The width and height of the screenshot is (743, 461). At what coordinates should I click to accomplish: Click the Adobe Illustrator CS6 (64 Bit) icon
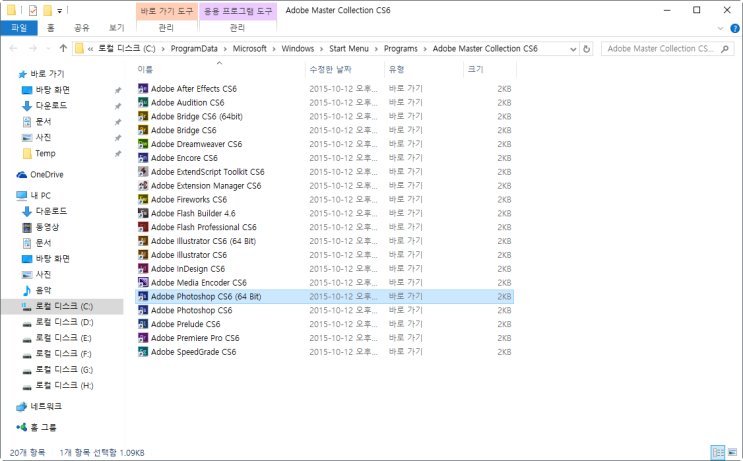(143, 241)
